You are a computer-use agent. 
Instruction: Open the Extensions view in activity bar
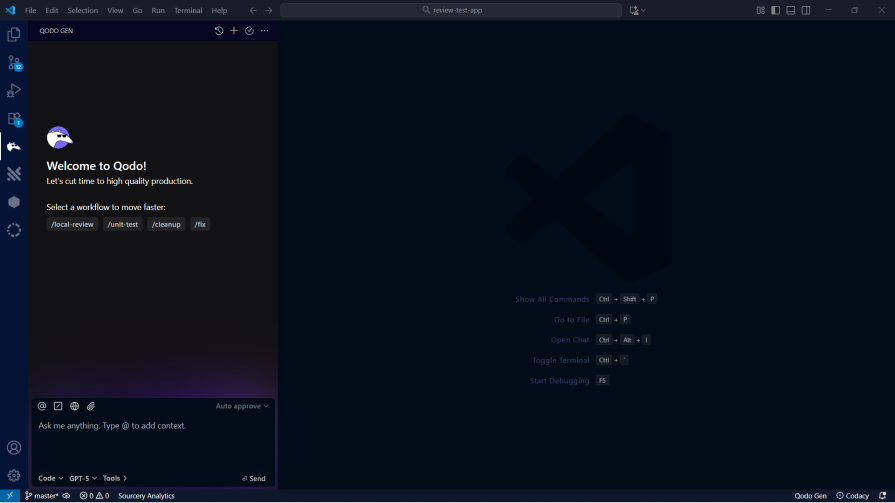[x=14, y=118]
